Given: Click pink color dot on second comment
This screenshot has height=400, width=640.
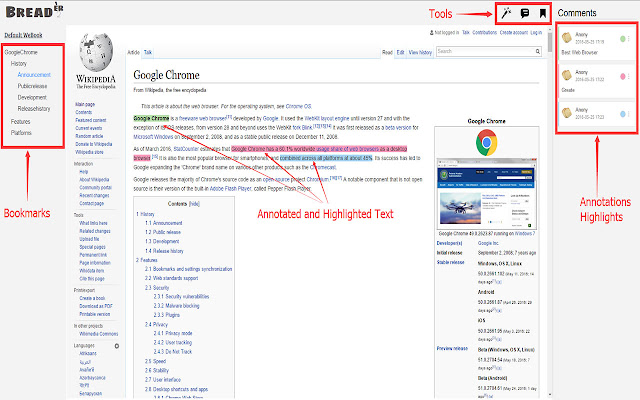Looking at the screenshot, I should click(623, 76).
